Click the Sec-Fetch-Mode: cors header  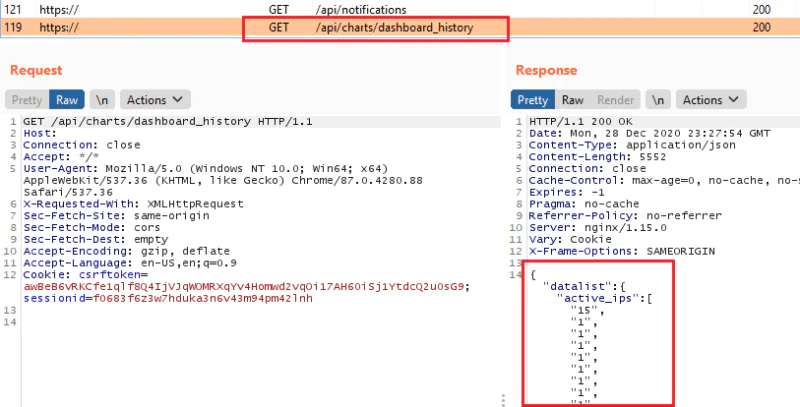click(x=92, y=227)
